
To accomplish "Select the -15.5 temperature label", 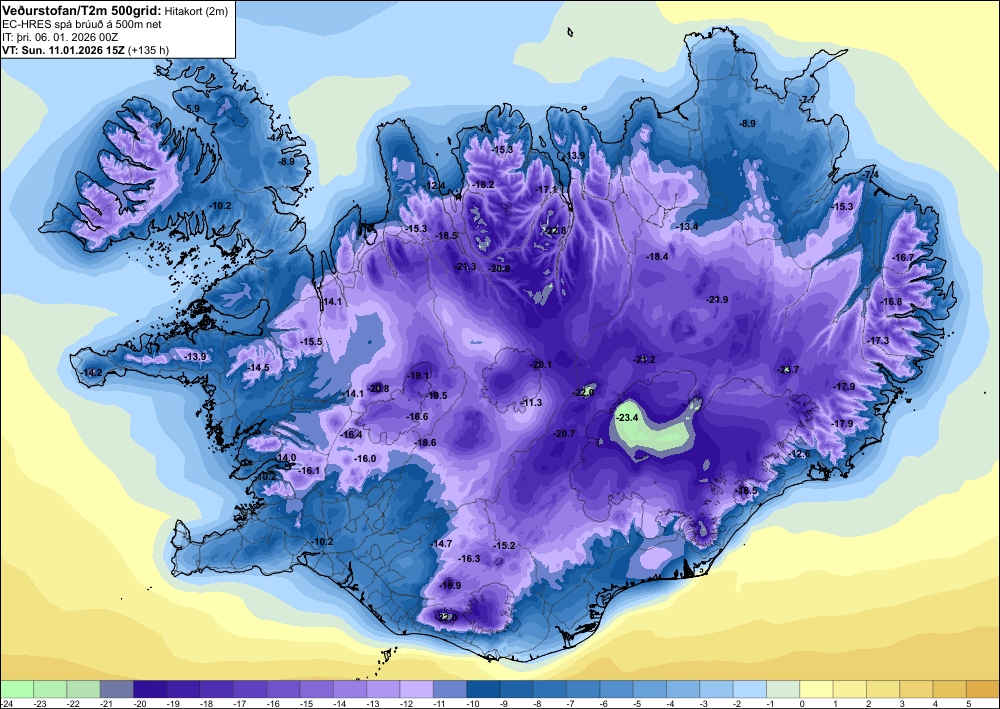I will pos(312,342).
